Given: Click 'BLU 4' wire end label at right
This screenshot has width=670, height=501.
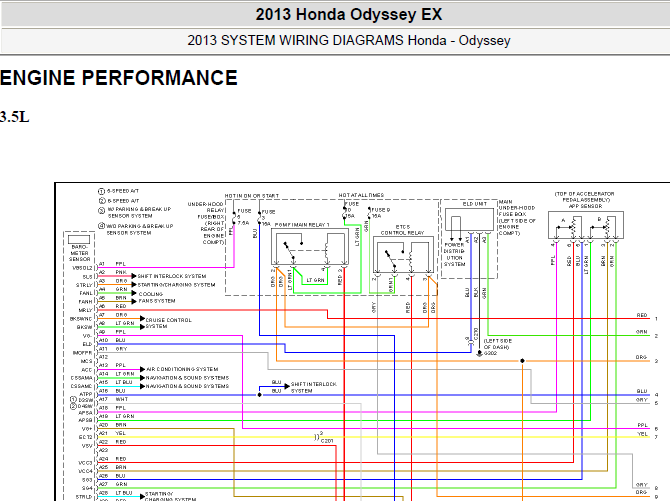Looking at the screenshot, I should (647, 393).
